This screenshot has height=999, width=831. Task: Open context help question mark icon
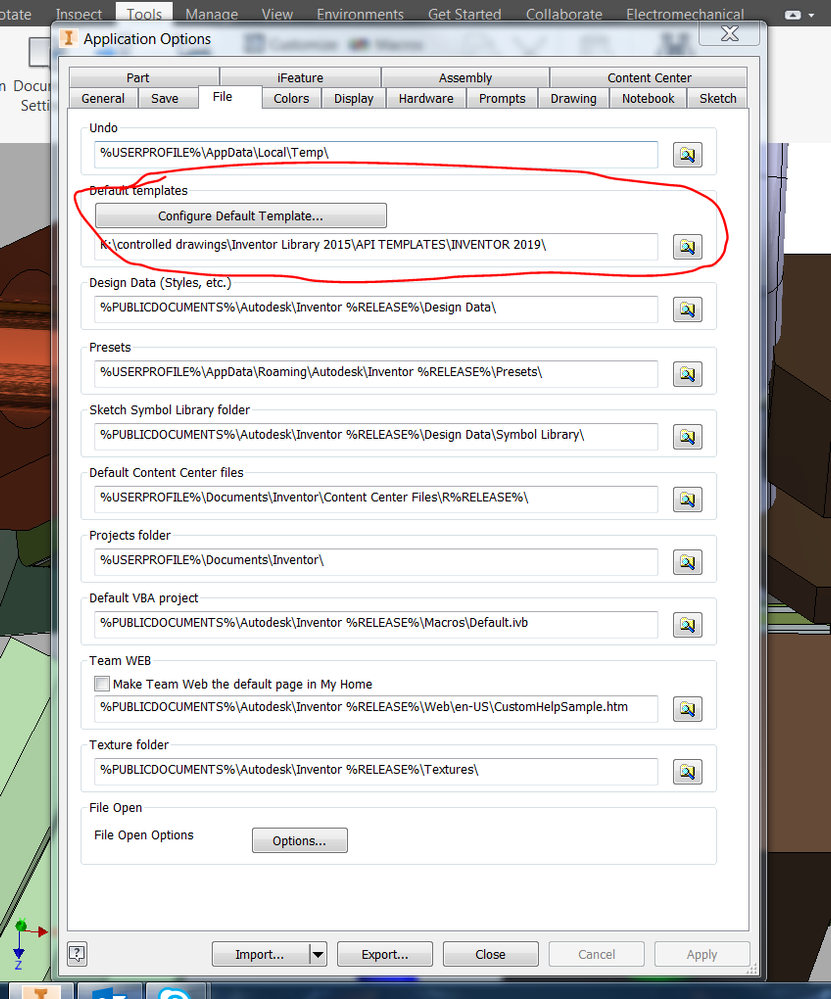click(x=77, y=954)
